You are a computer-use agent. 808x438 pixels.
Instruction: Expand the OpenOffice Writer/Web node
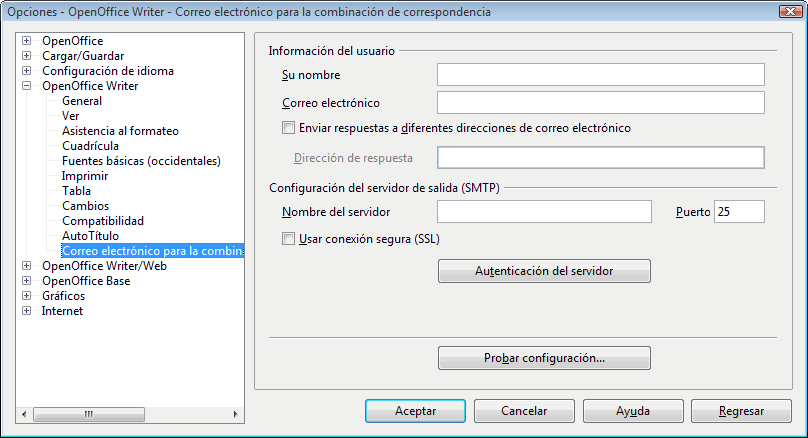tap(27, 266)
